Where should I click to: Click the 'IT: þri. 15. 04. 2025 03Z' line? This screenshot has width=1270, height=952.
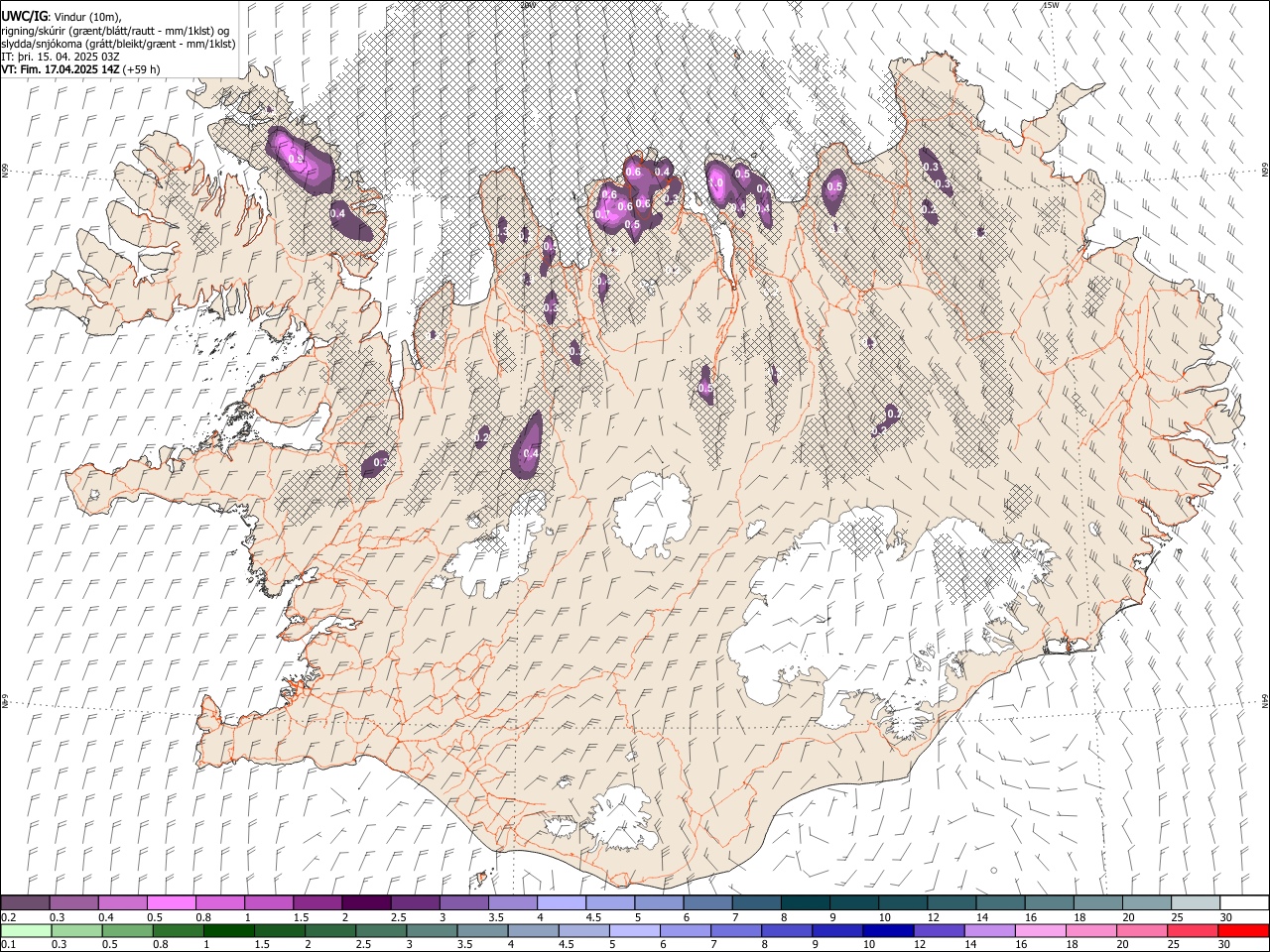60,57
